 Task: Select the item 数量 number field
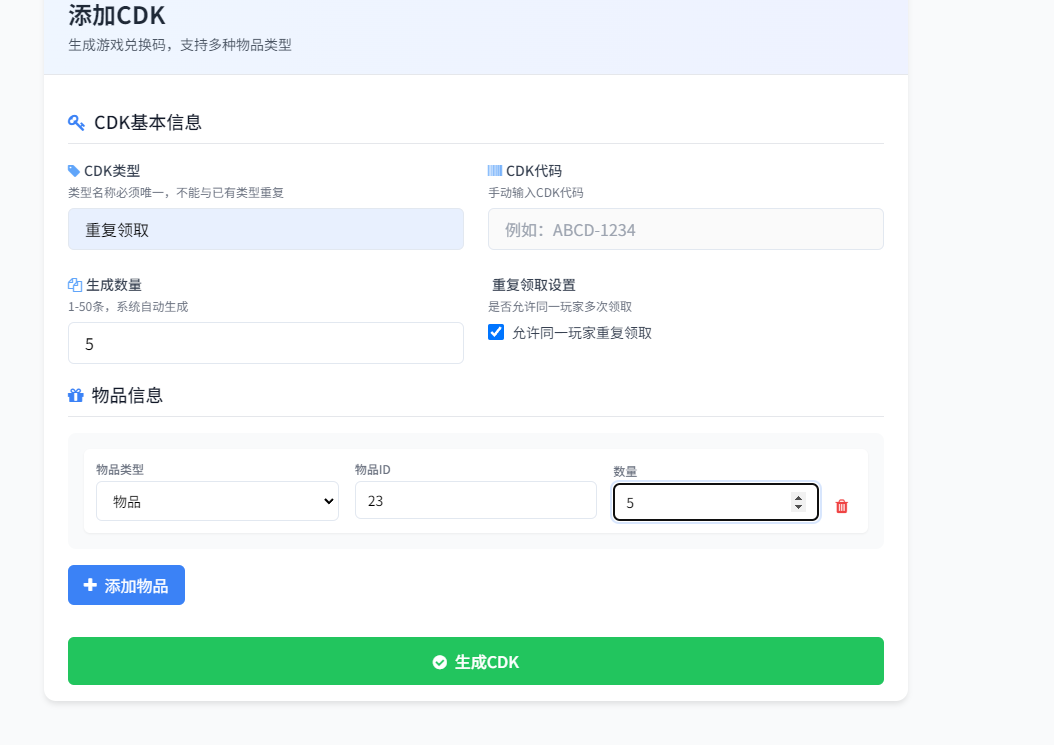pyautogui.click(x=716, y=502)
